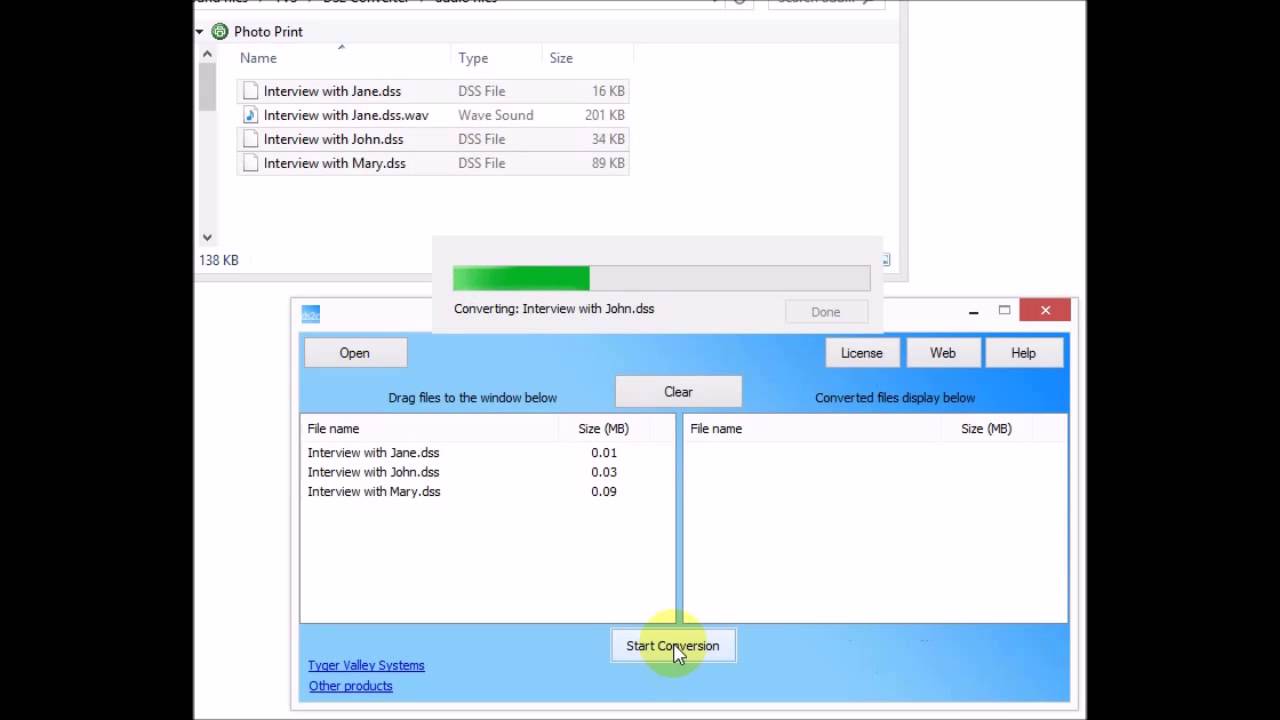Click the green Photo Print icon
This screenshot has width=1280, height=720.
[219, 32]
